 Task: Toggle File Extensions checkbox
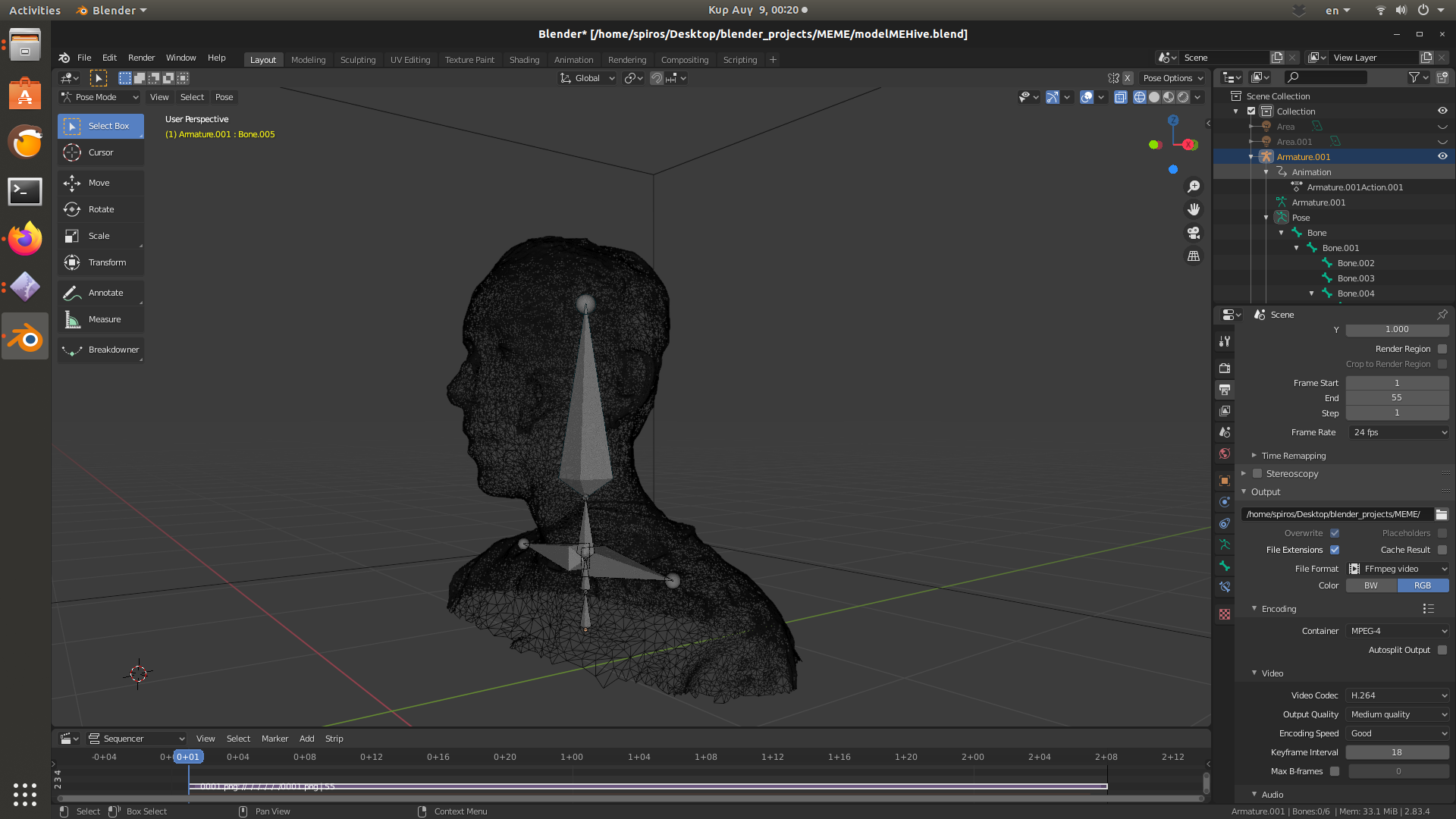tap(1335, 550)
